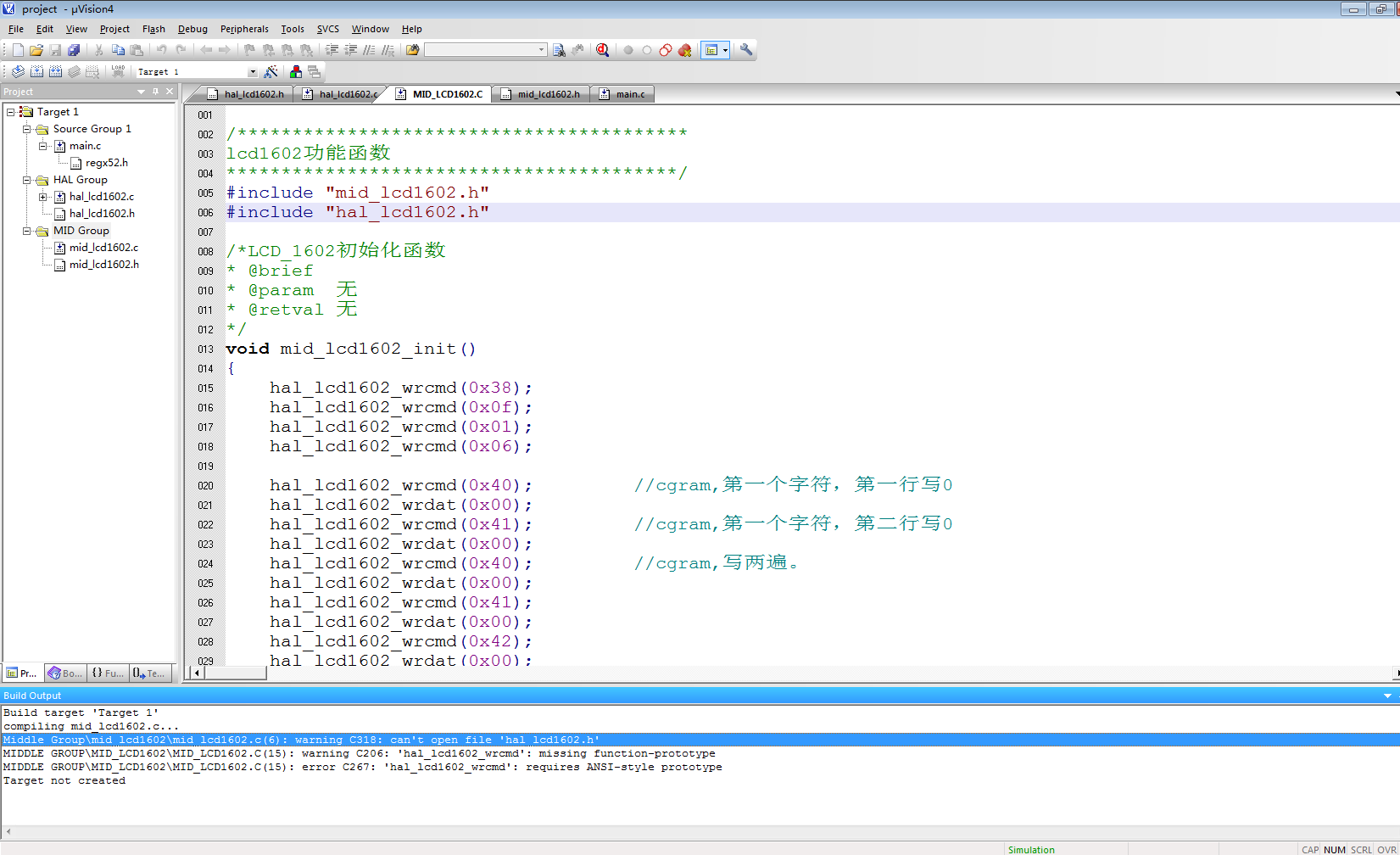Click the editor horizontal scrollbar thumb
The width and height of the screenshot is (1400, 855).
pos(235,673)
